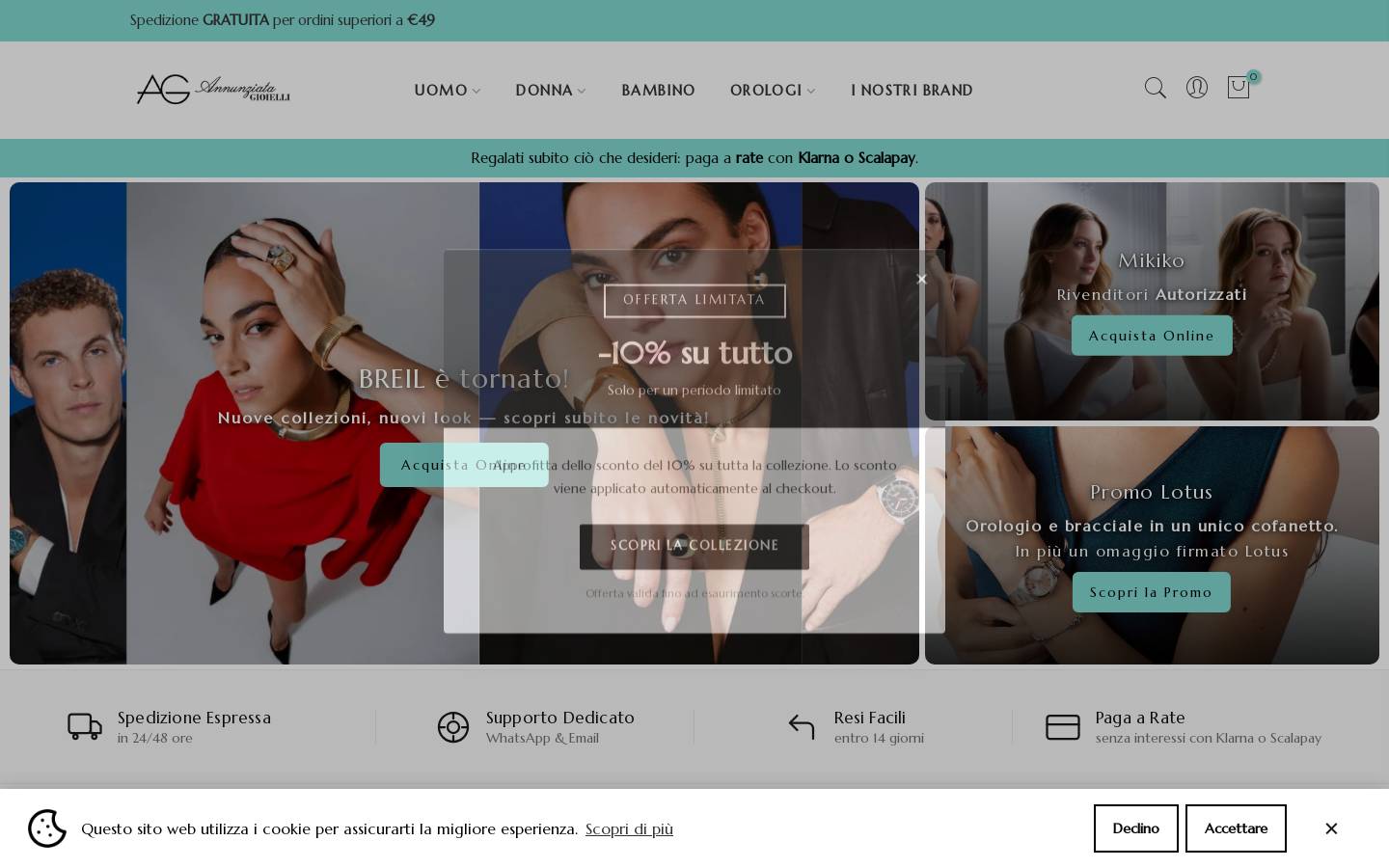Screen dimensions: 1389x868
Task: Open I NOSTRI BRAND page
Action: point(912,90)
